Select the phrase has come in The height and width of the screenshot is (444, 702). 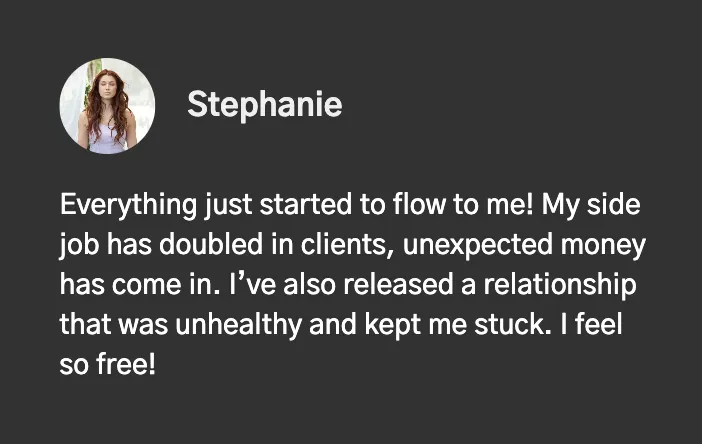click(x=140, y=285)
